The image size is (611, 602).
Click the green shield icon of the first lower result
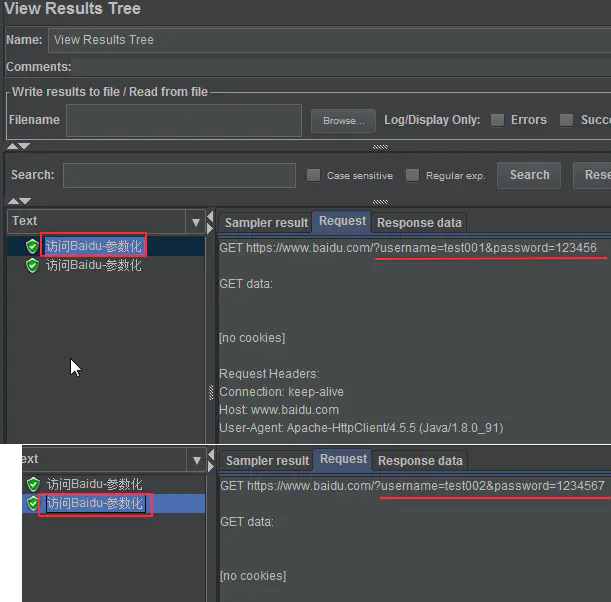(x=34, y=484)
